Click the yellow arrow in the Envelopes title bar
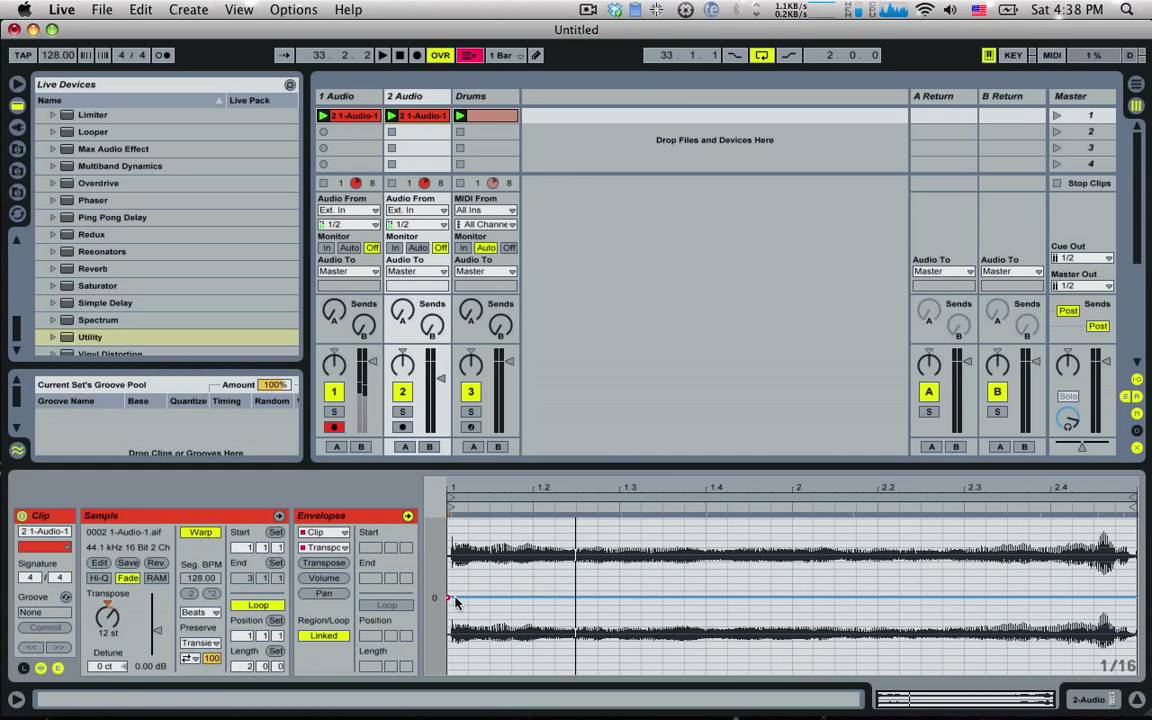Screen dimensions: 1152x720 [408, 516]
